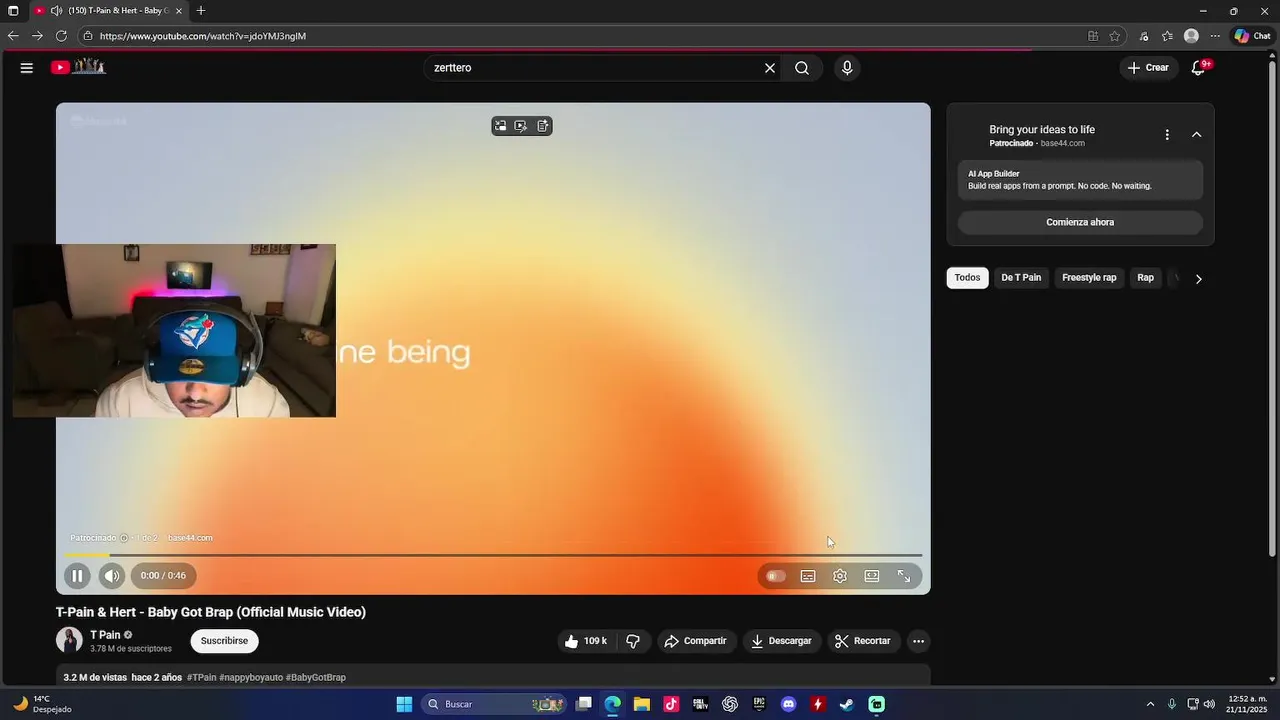Open the T Pain channel name link
This screenshot has height=720, width=1280.
(x=105, y=635)
